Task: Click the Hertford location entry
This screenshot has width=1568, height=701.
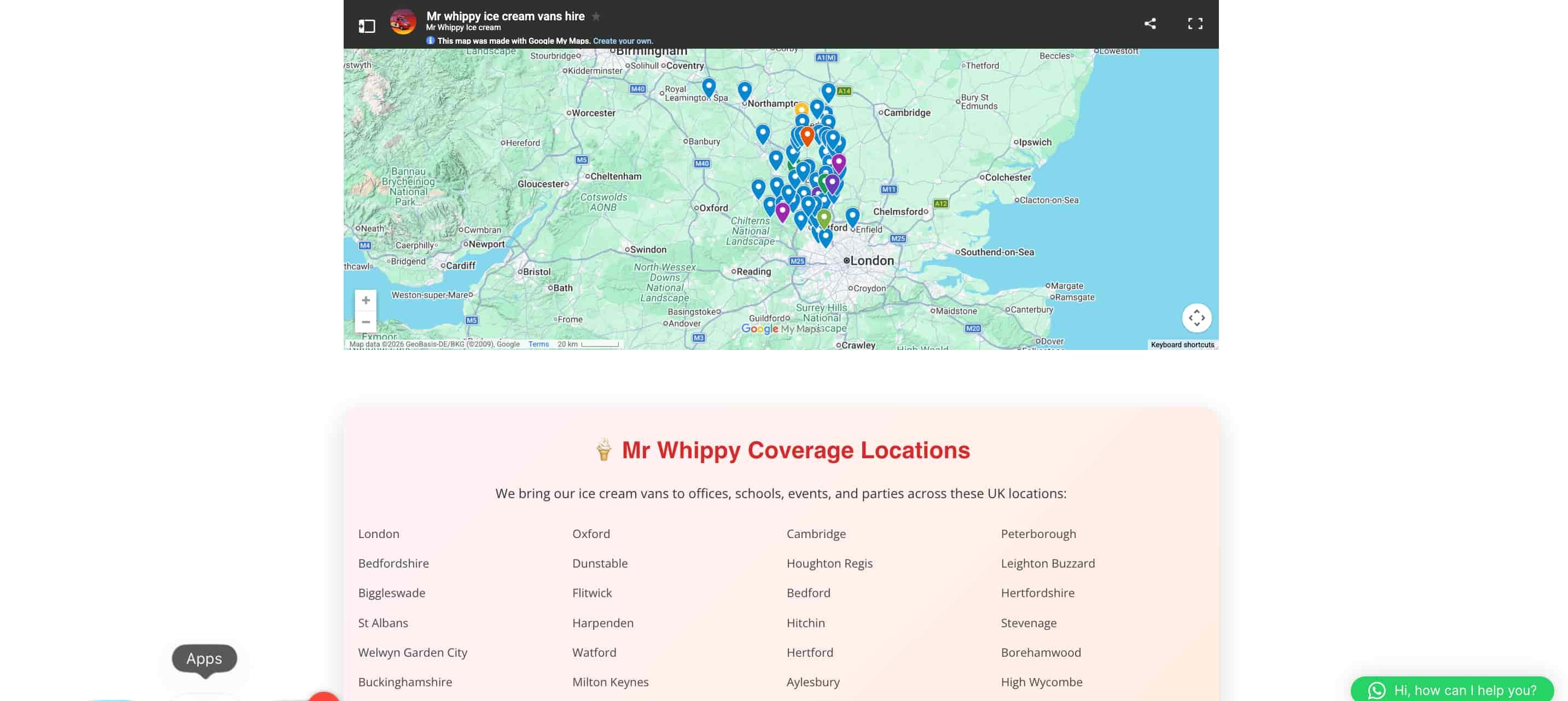Action: (x=810, y=652)
